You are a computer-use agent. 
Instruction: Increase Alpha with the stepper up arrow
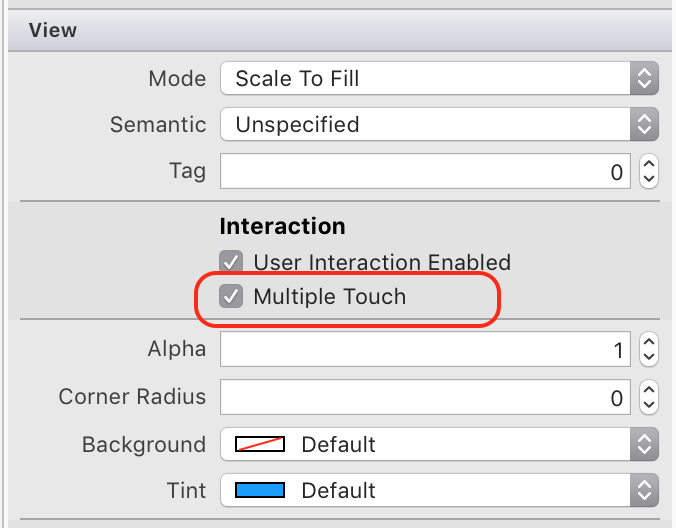point(649,343)
